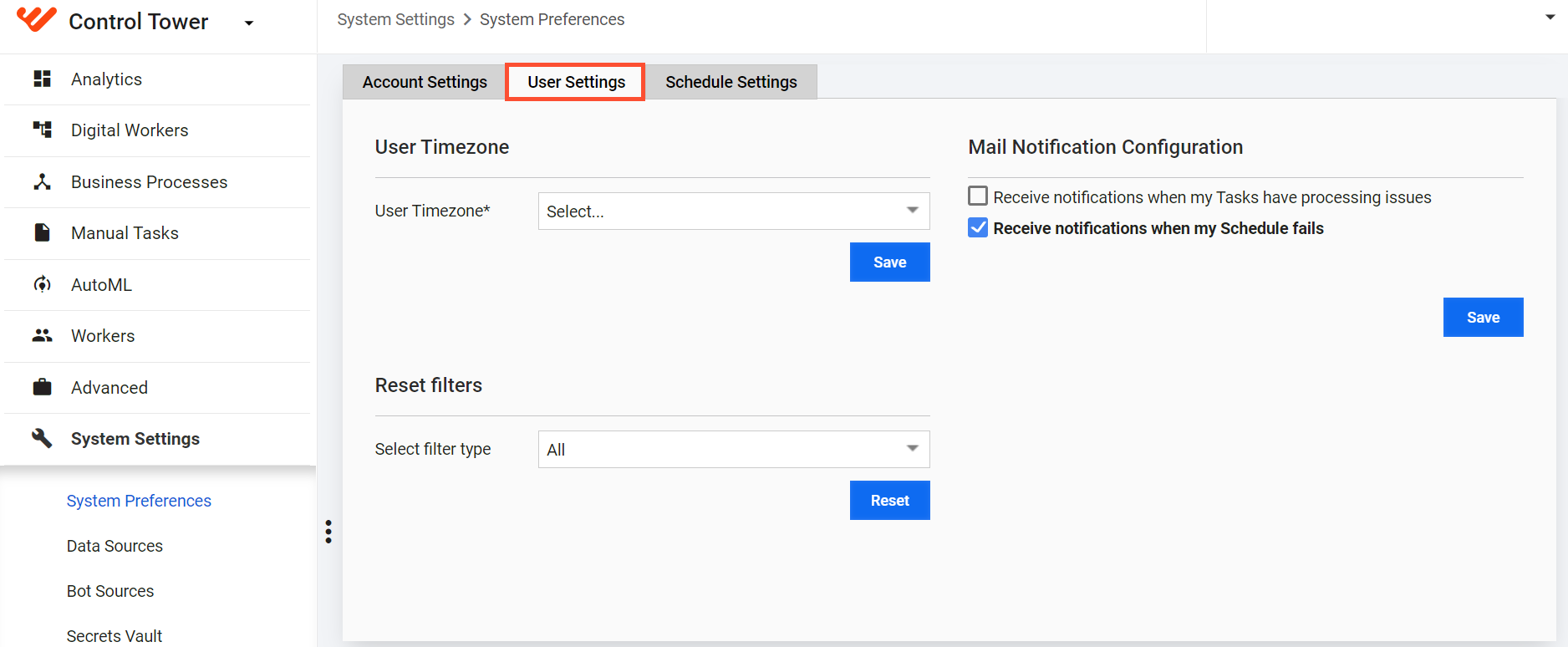Open the Select filter type dropdown
1568x647 pixels.
(734, 450)
